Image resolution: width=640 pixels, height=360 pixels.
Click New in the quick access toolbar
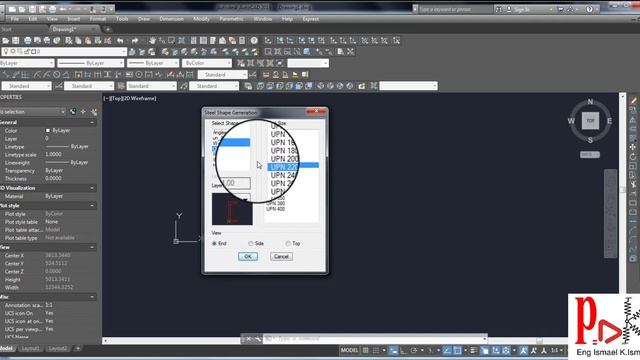pos(12,9)
